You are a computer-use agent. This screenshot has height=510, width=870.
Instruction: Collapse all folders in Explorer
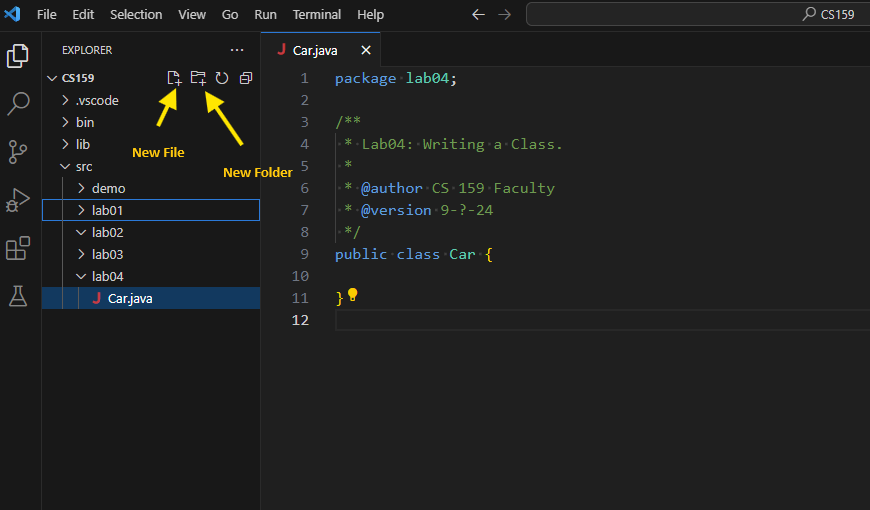click(246, 78)
